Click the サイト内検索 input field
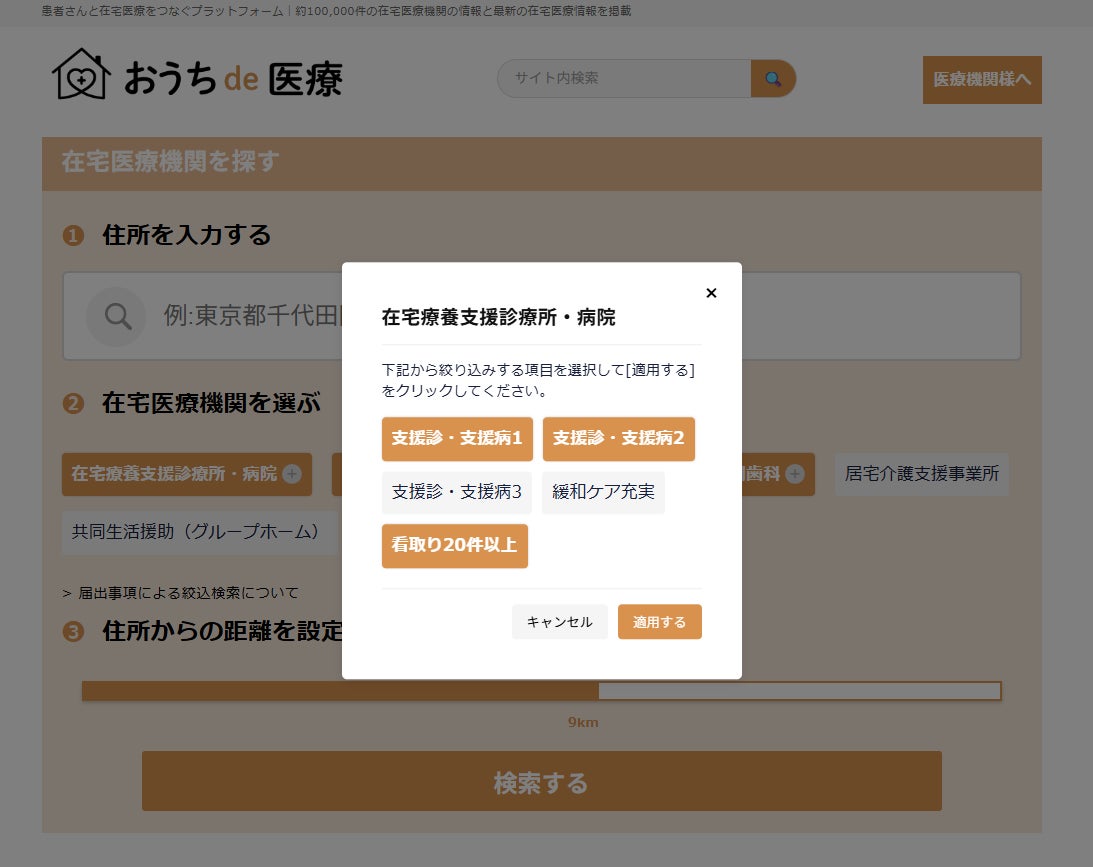This screenshot has height=867, width=1093. point(625,79)
